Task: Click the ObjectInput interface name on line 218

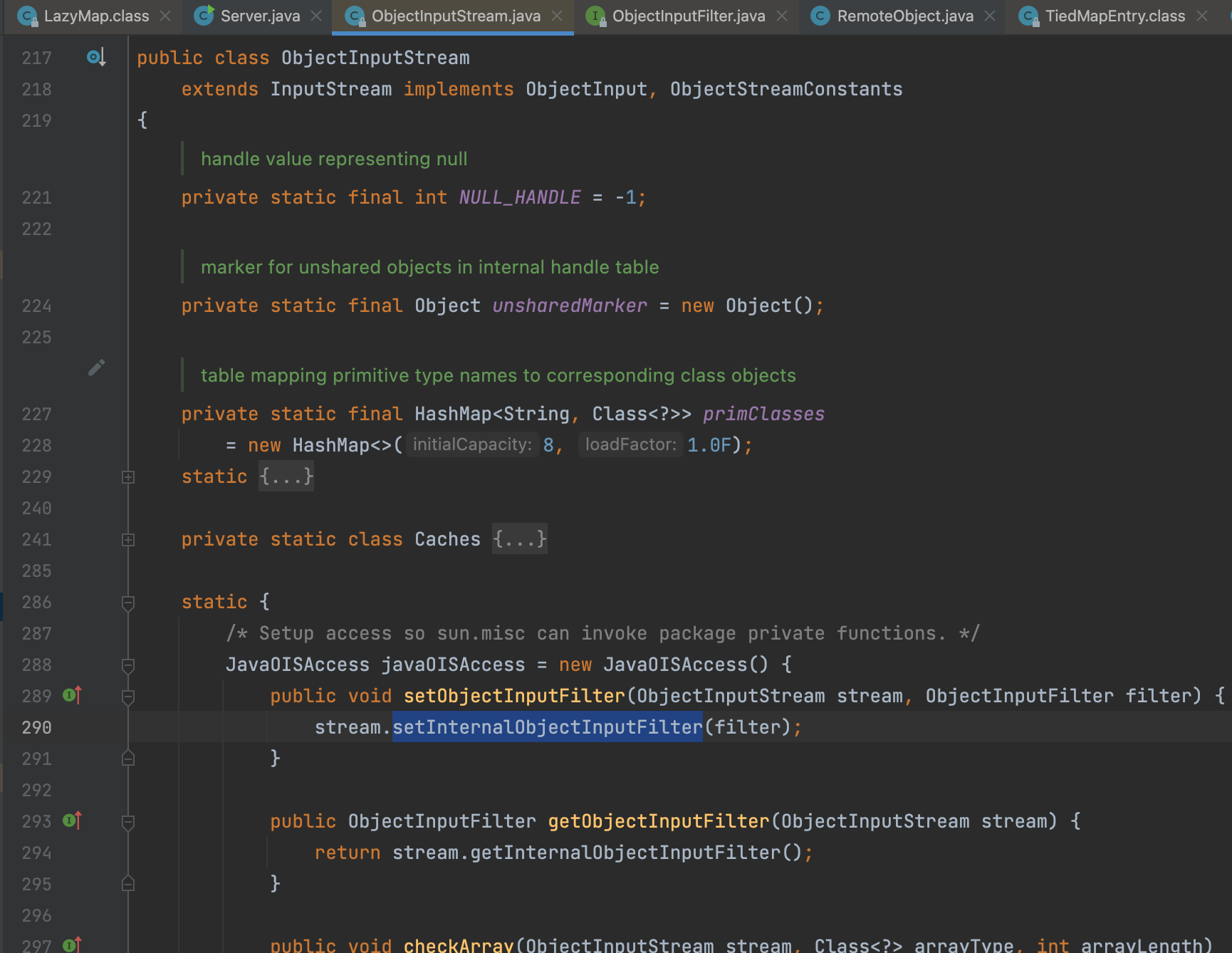Action: pos(586,88)
